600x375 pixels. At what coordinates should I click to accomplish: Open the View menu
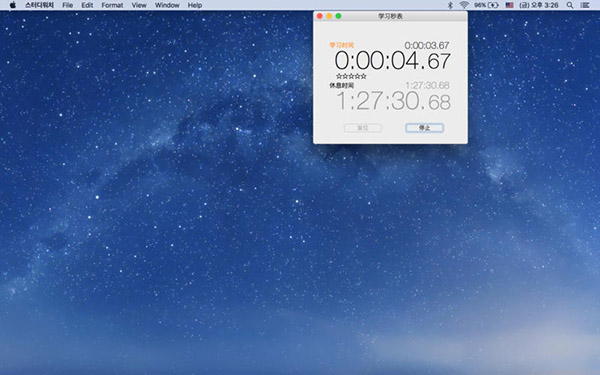pyautogui.click(x=139, y=5)
